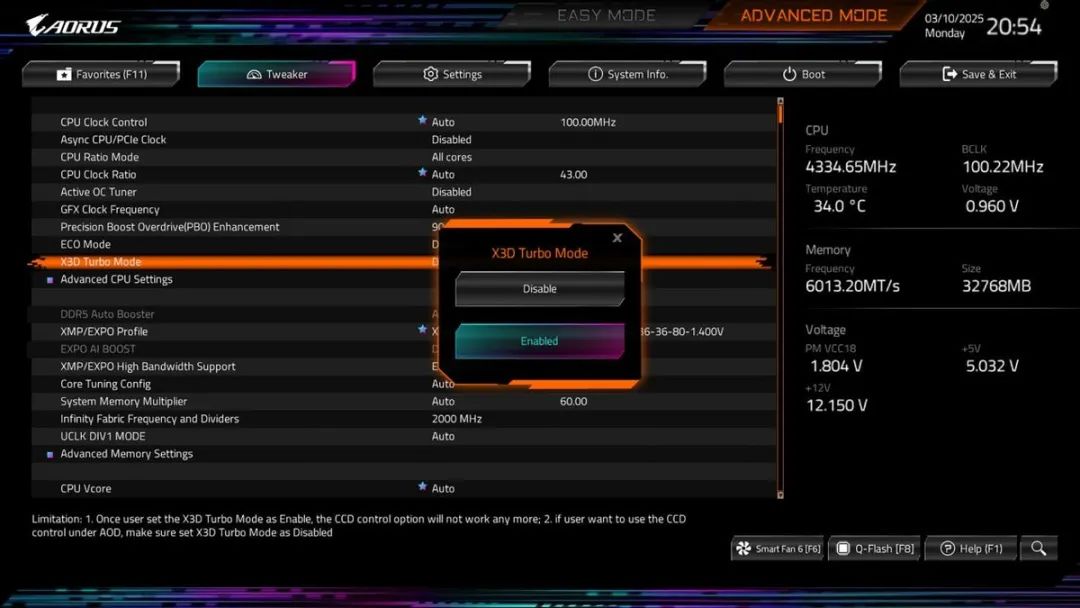Launch Q-Flash utility
This screenshot has width=1080, height=608.
coord(874,549)
